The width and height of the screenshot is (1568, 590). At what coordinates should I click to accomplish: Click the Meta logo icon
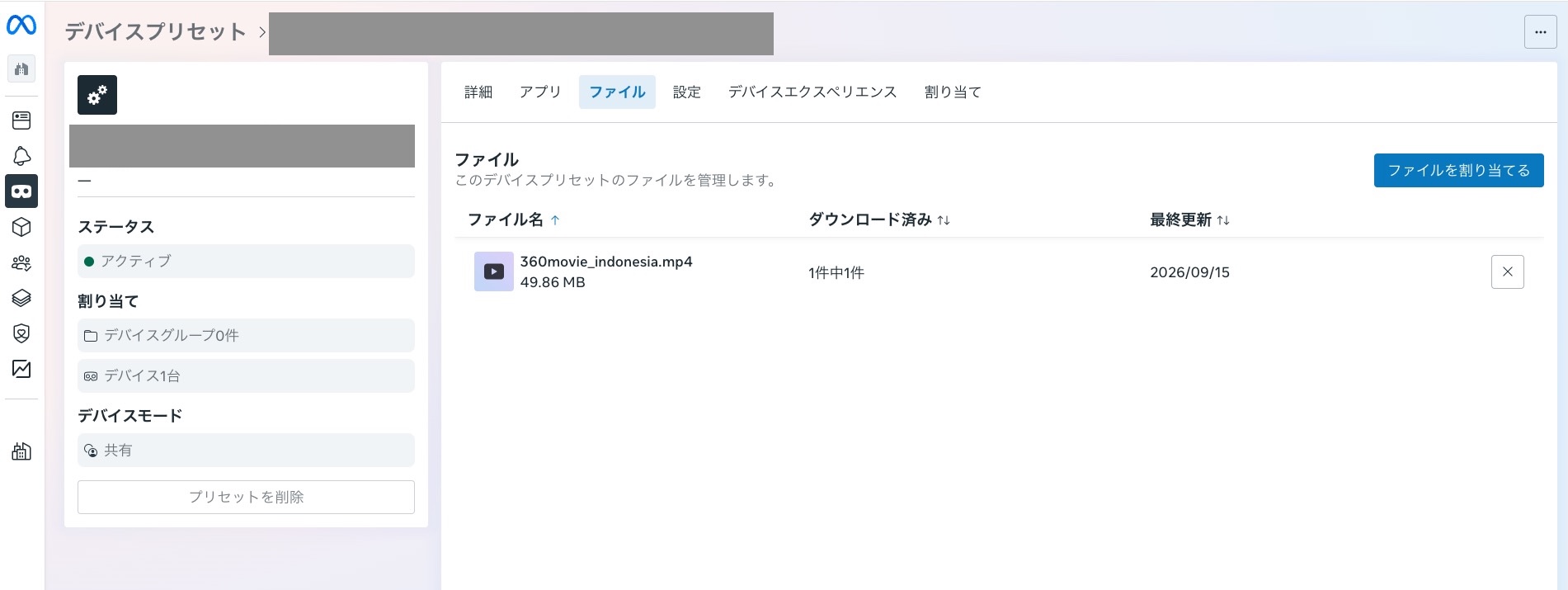(x=21, y=26)
